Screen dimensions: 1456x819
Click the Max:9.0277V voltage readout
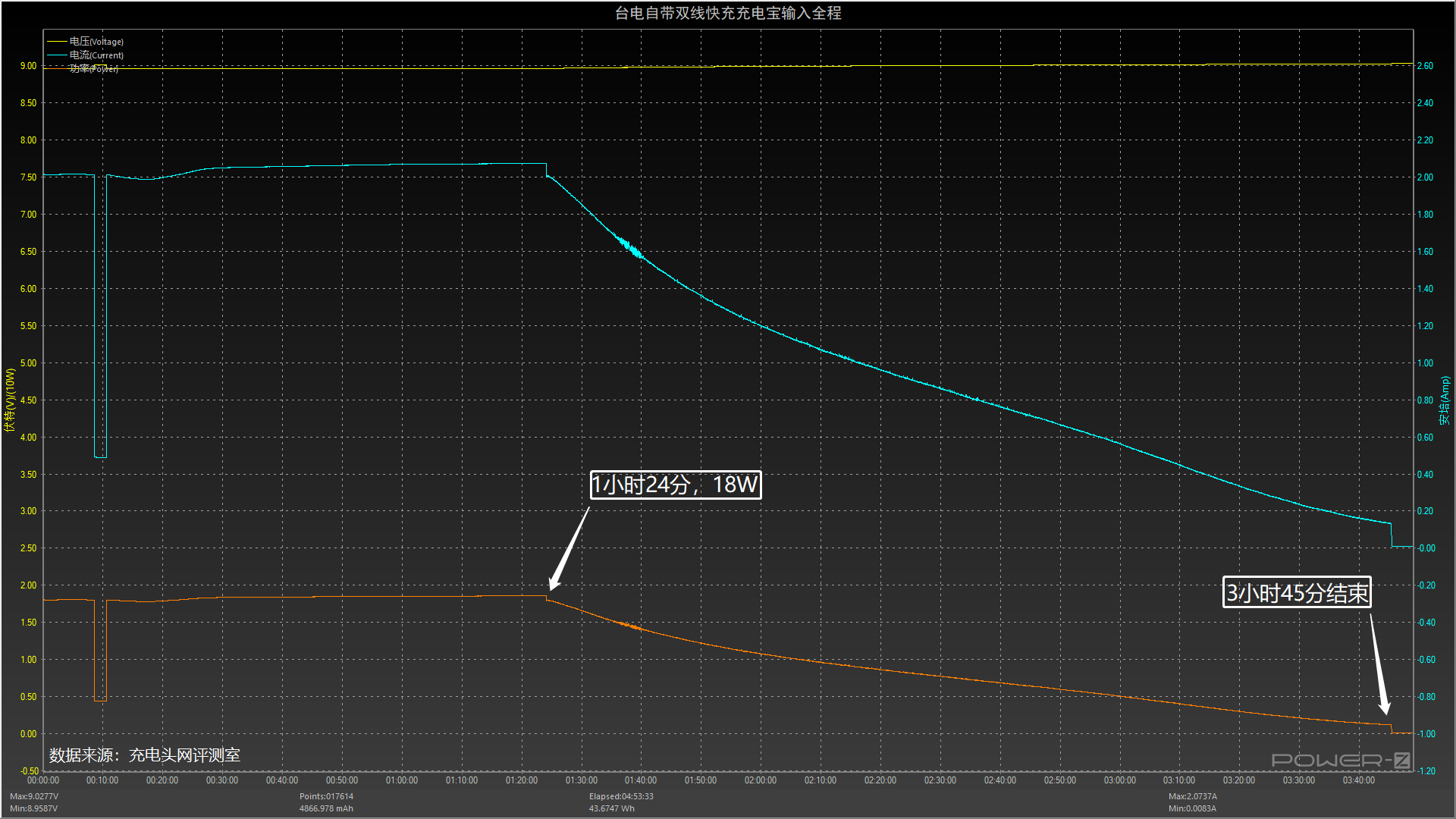pyautogui.click(x=34, y=796)
